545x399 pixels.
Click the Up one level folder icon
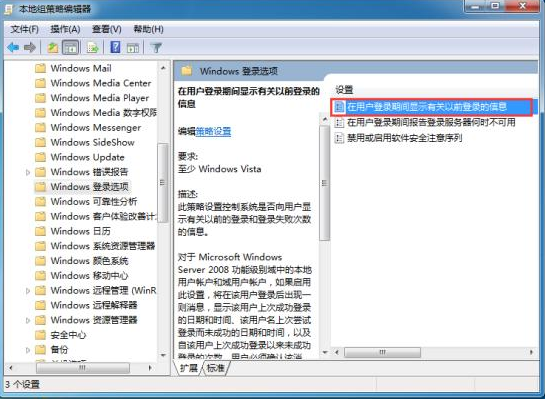pos(53,48)
